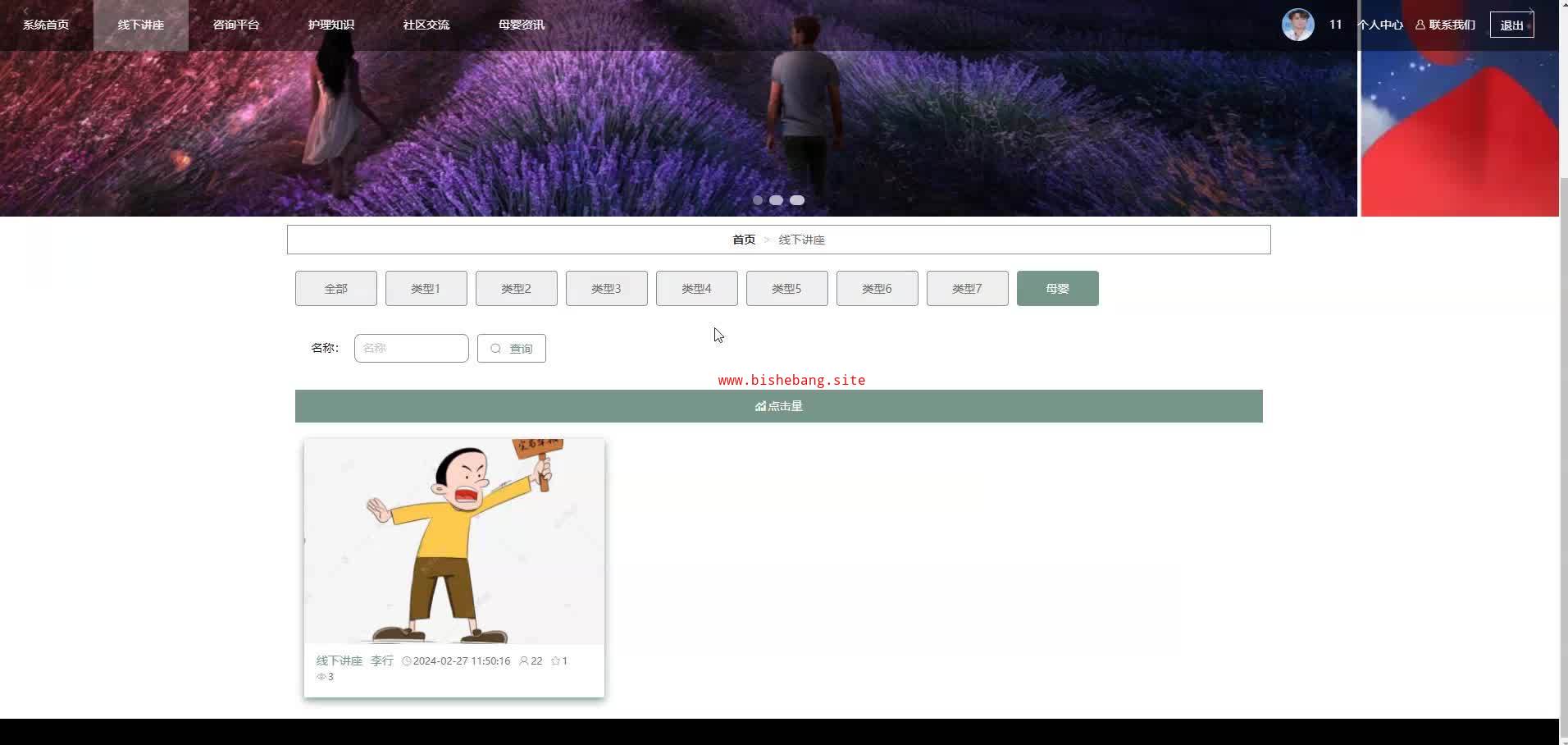
Task: Open the 母婴资讯 section
Action: 522,25
